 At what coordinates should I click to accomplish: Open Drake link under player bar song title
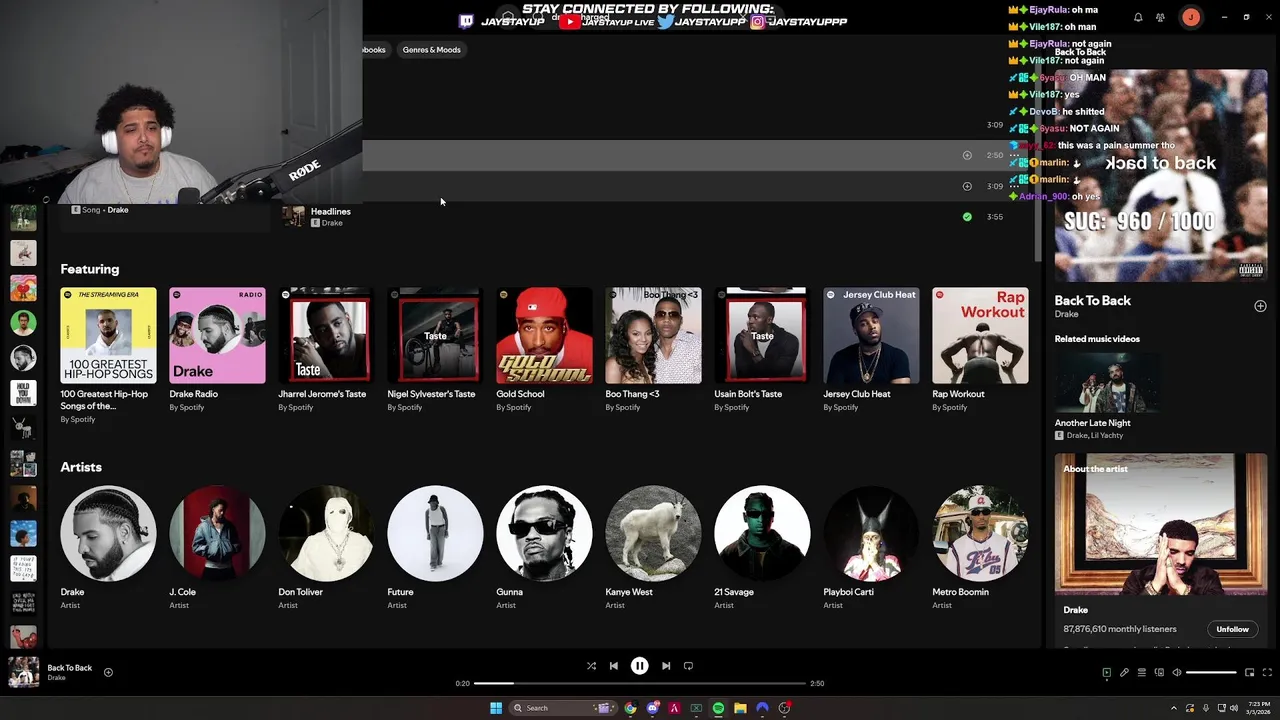click(x=56, y=678)
